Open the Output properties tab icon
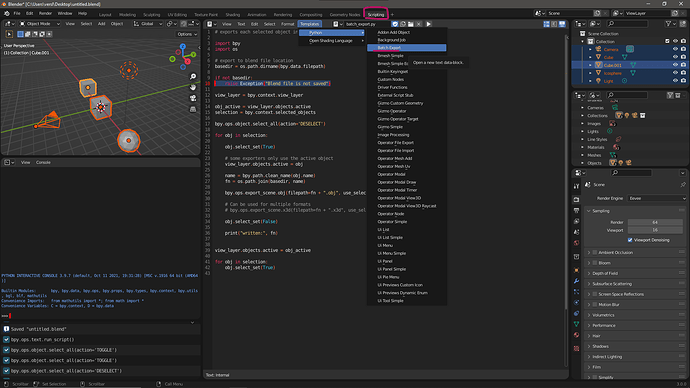This screenshot has height=388, width=690. [x=576, y=211]
